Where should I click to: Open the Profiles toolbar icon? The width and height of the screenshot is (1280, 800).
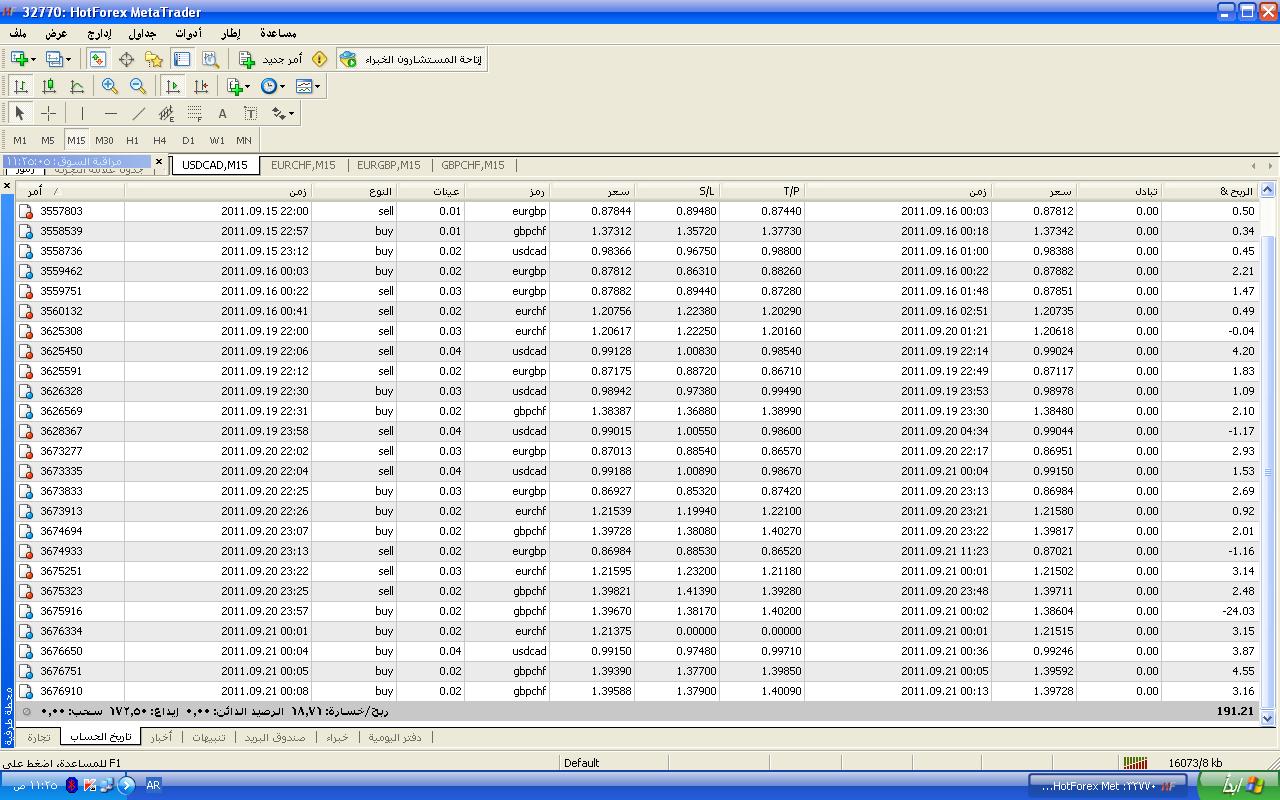(x=54, y=60)
